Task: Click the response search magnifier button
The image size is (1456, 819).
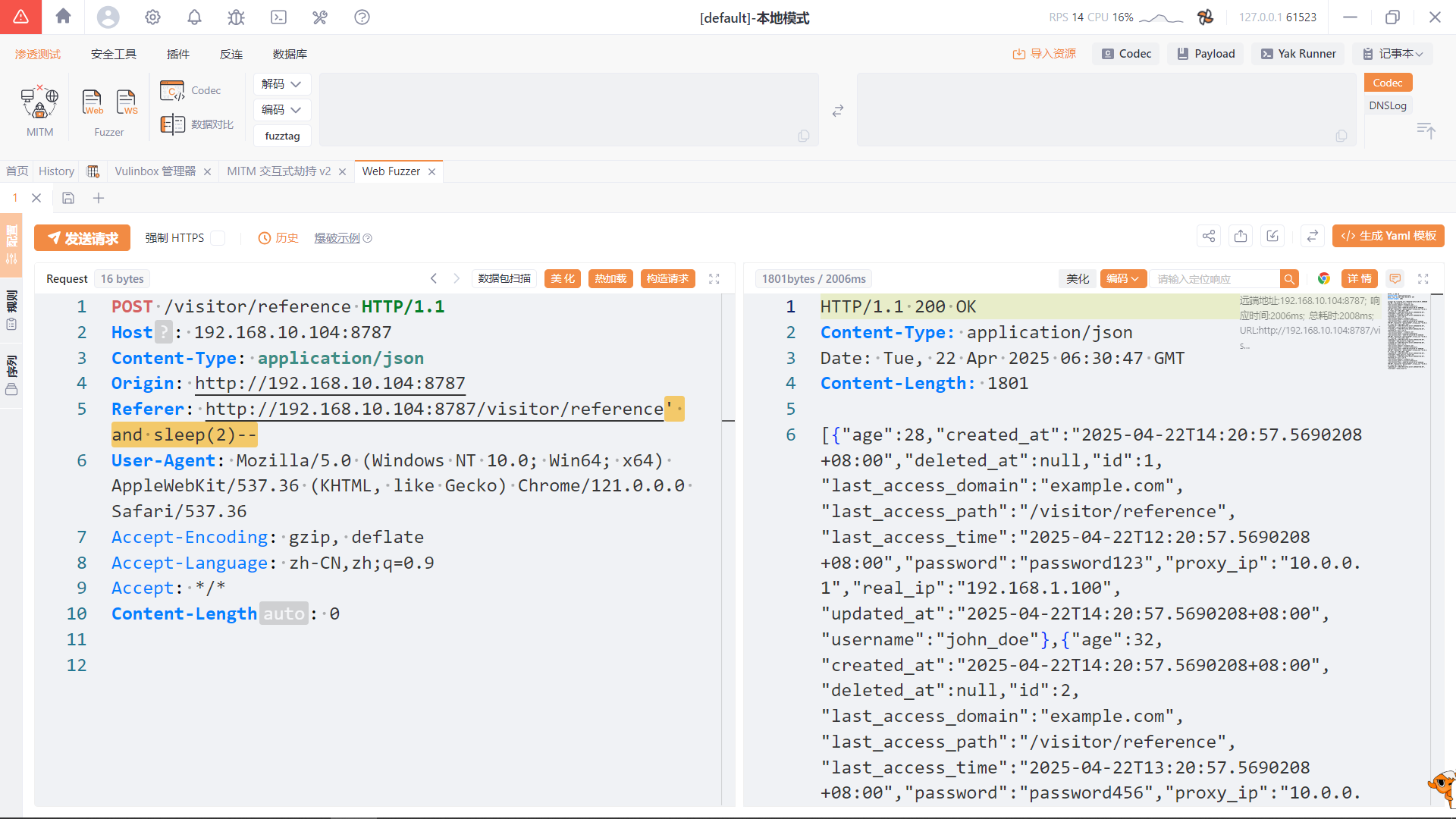Action: pos(1289,279)
